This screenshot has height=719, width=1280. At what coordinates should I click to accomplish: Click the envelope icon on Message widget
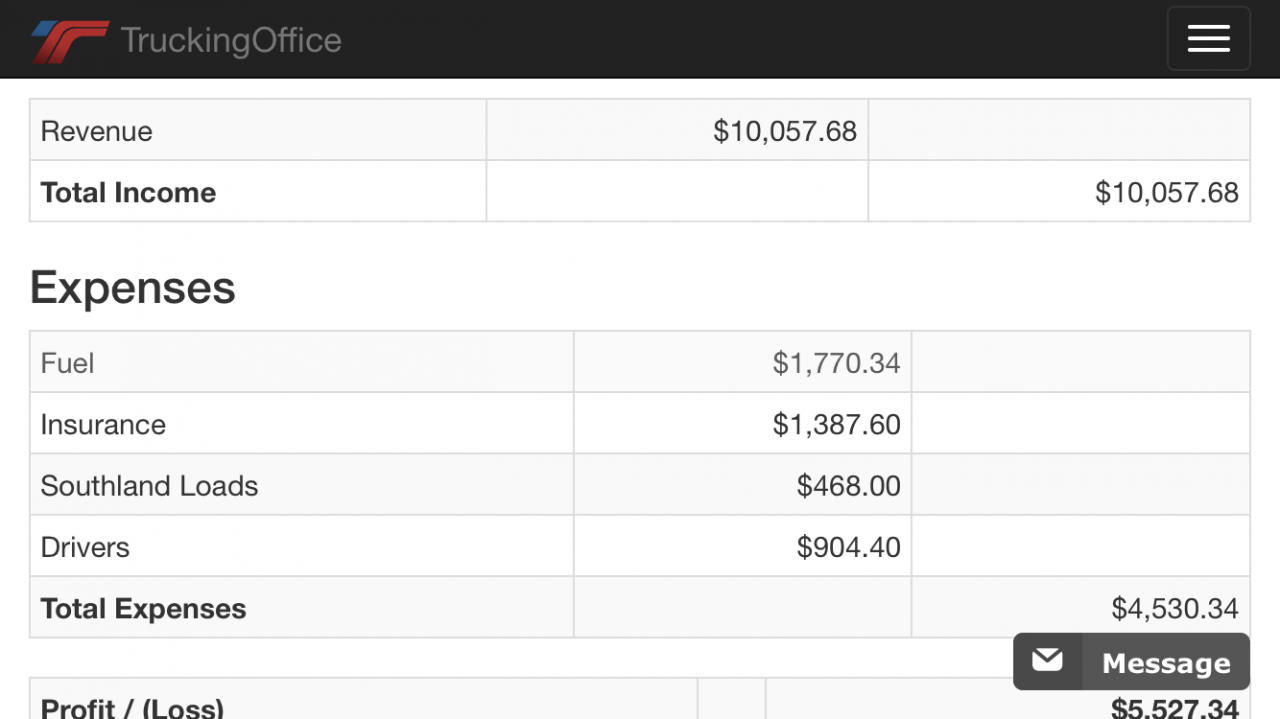(x=1047, y=661)
